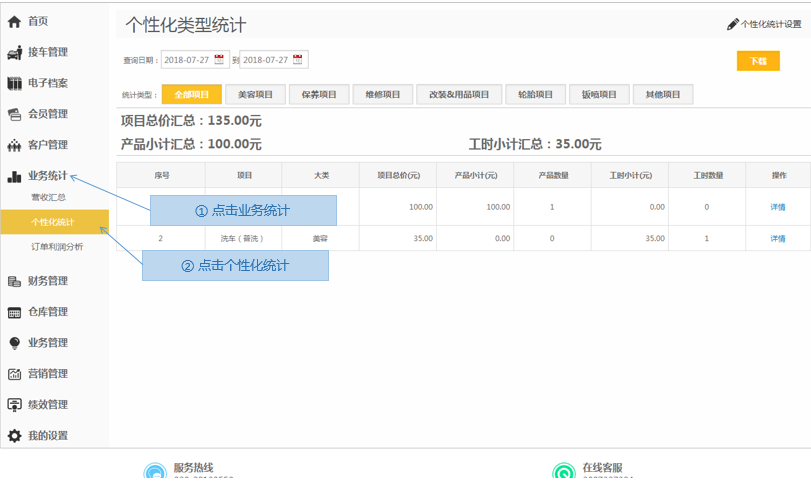Click the 仓库管理 warehouse icon
811x481 pixels.
14,312
